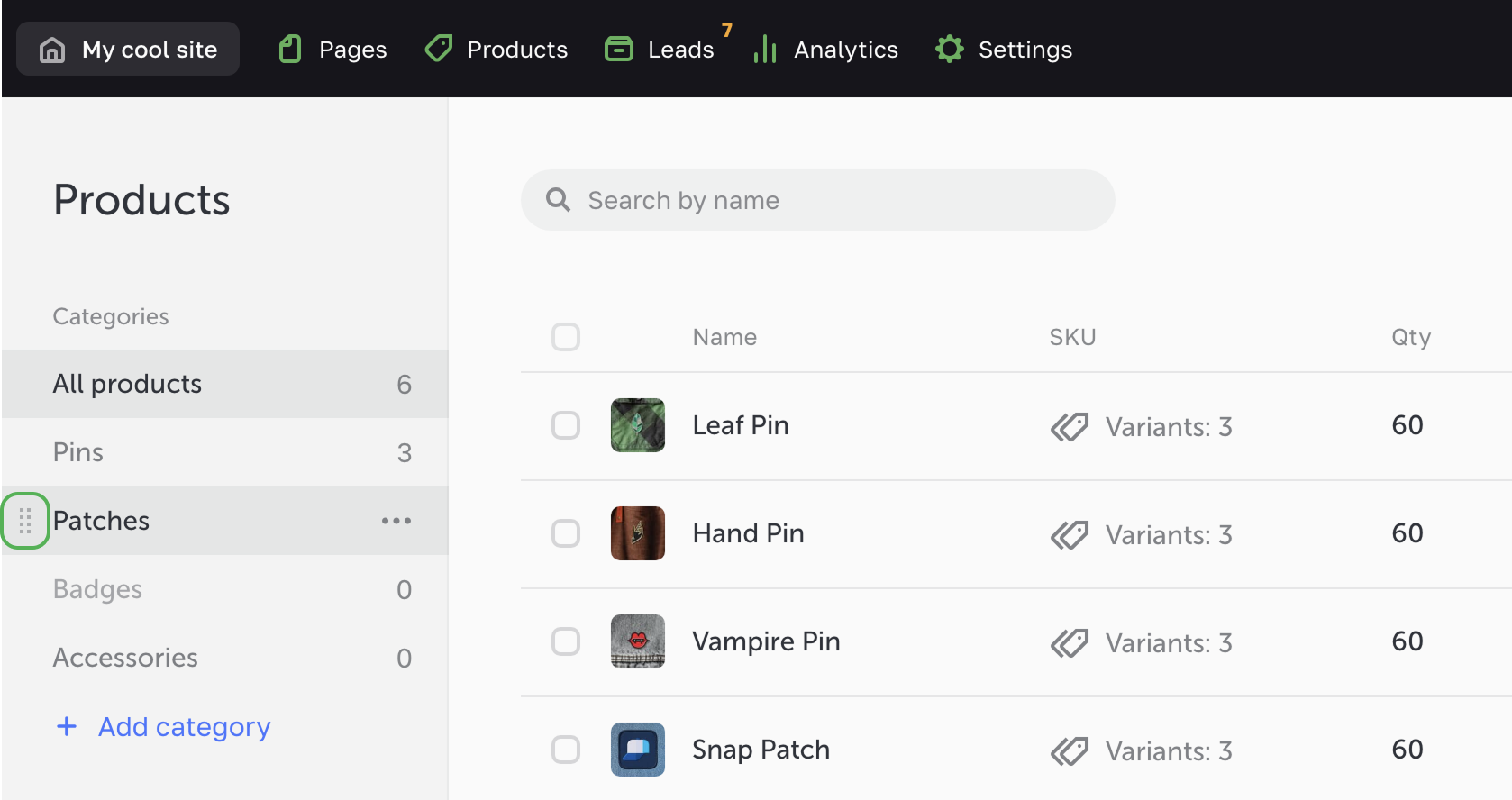Open the Hand Pin product
The height and width of the screenshot is (800, 1512).
[x=748, y=533]
